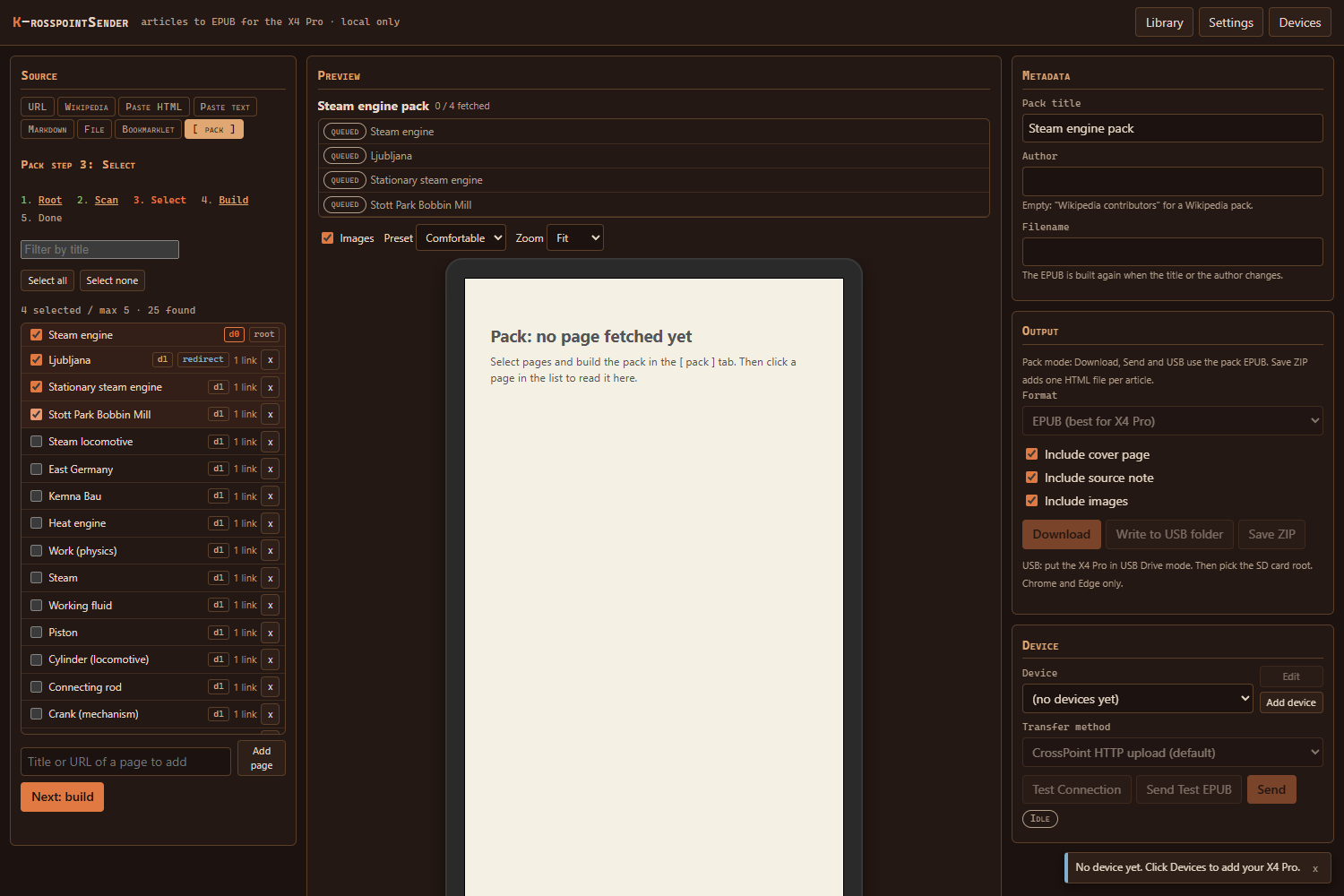Remove Crank (mechanism) with x

pos(270,714)
